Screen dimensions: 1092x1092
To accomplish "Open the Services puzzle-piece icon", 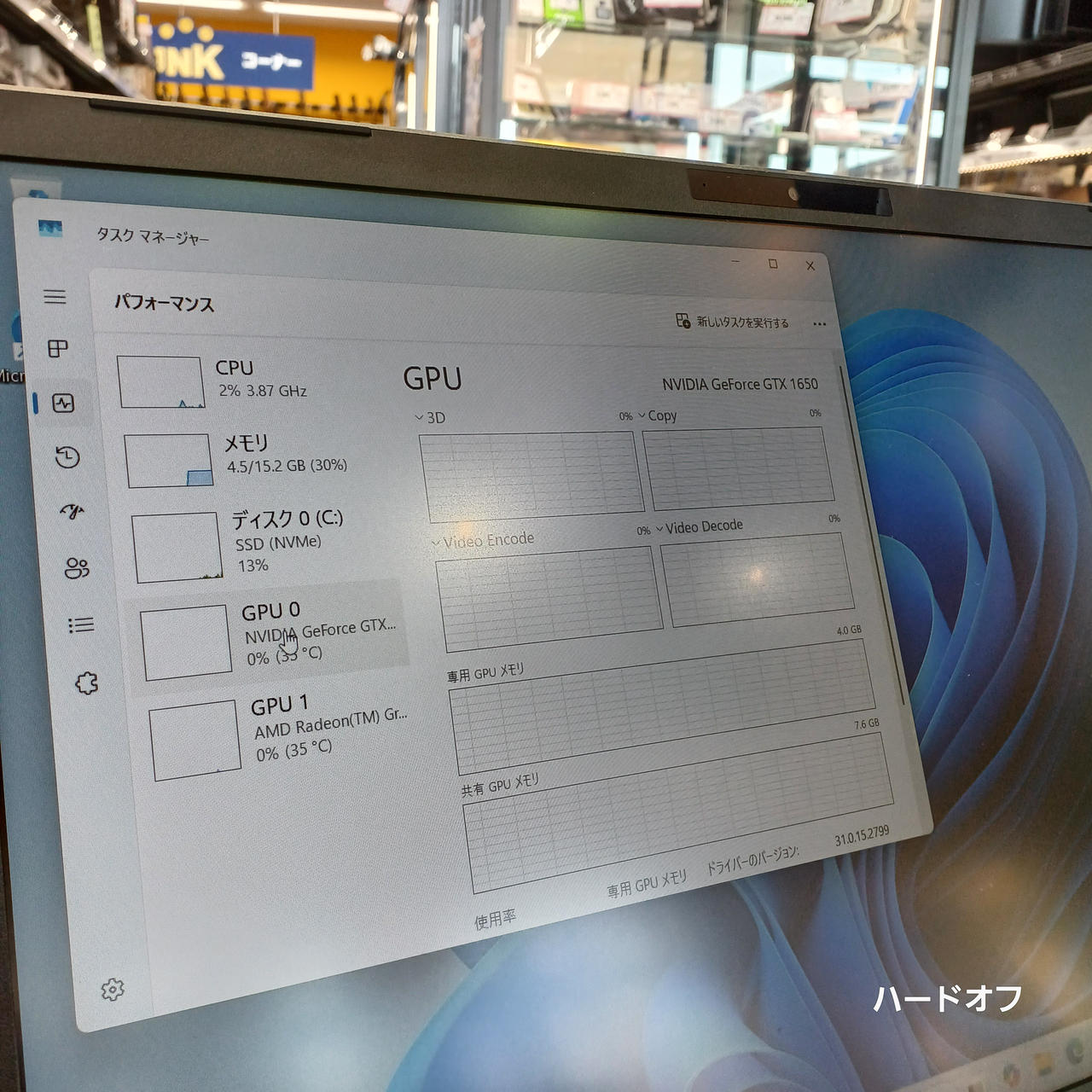I will [x=86, y=682].
